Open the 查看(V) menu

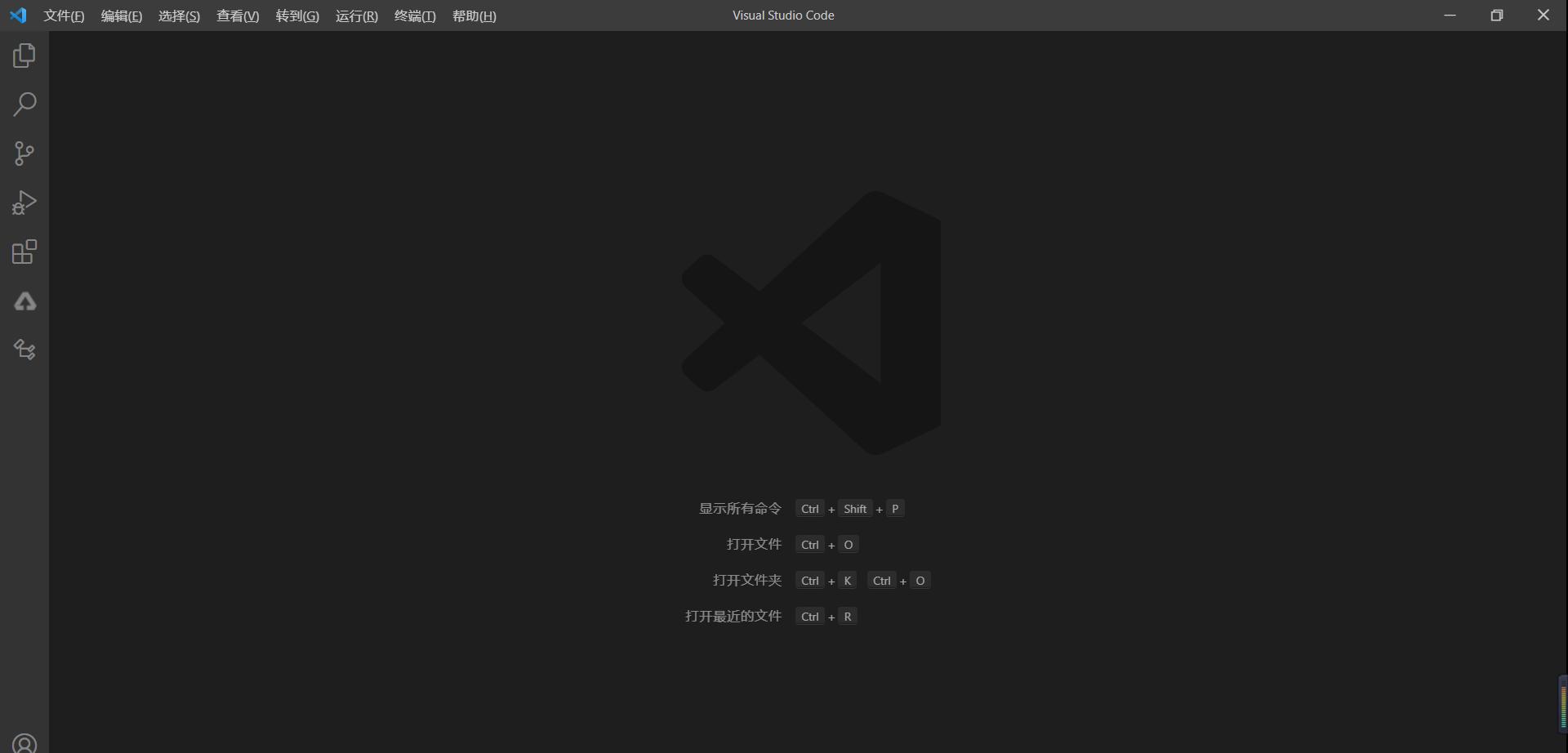[238, 16]
